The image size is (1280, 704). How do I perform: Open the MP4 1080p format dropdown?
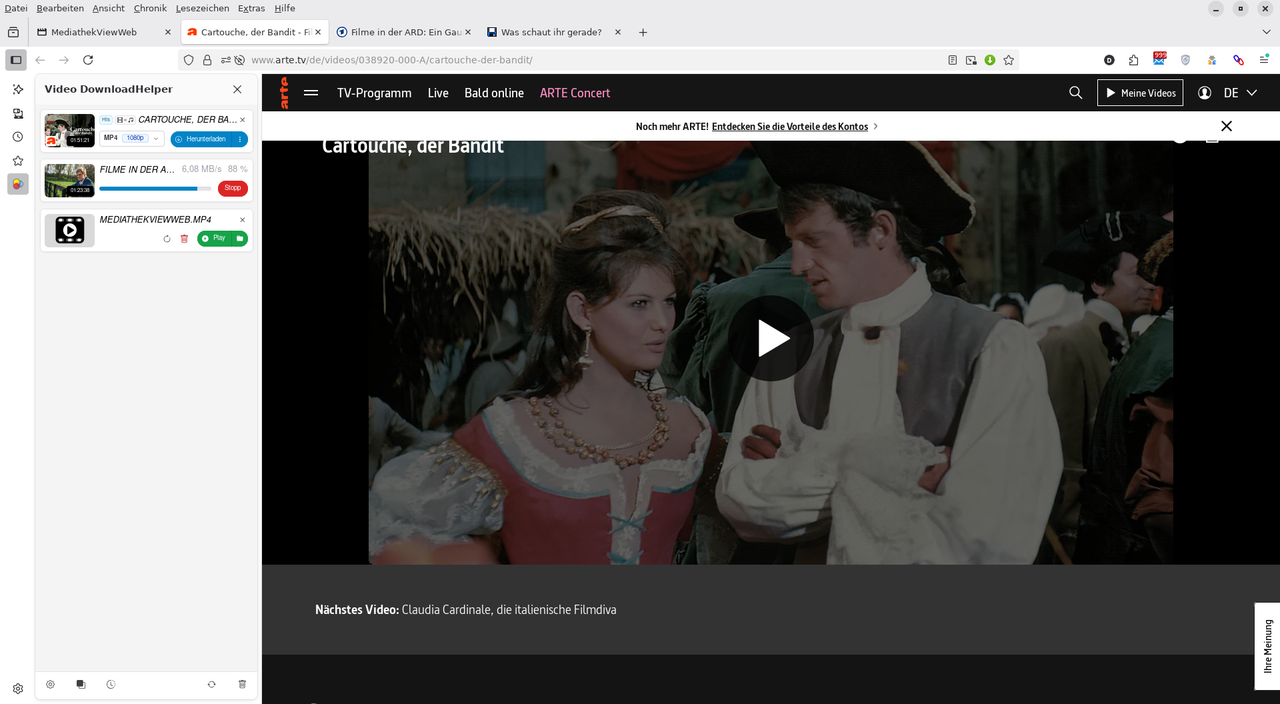click(131, 138)
